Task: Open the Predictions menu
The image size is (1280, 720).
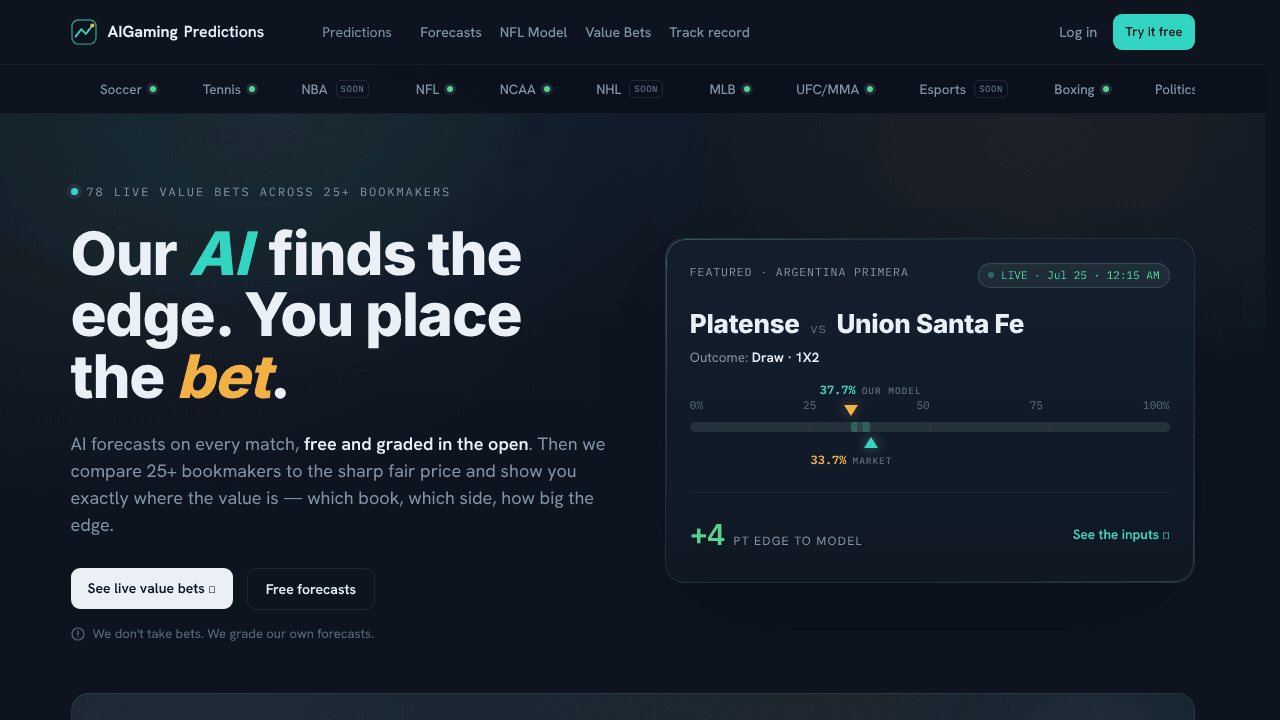Action: tap(357, 32)
